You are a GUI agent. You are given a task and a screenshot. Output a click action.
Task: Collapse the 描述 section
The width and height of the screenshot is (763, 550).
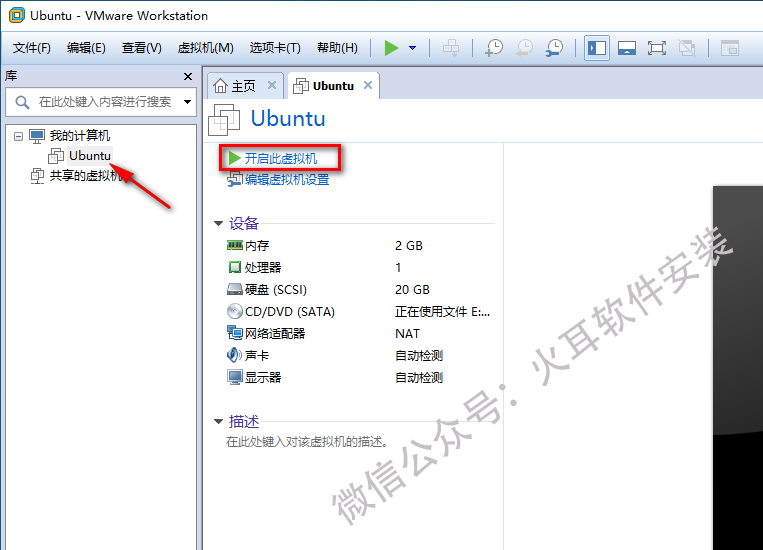[x=218, y=422]
